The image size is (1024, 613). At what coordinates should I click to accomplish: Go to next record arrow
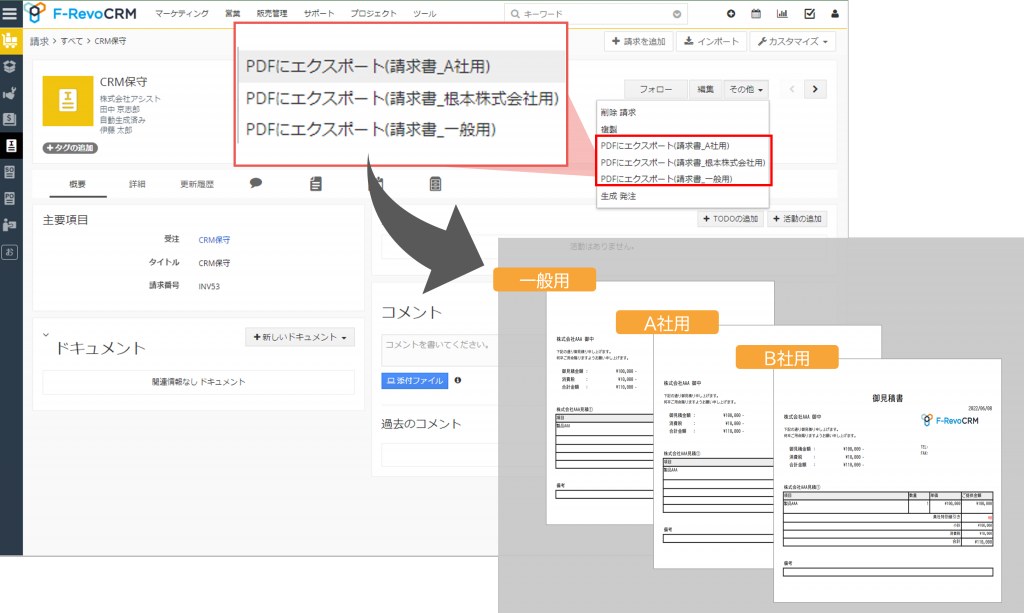tap(815, 89)
